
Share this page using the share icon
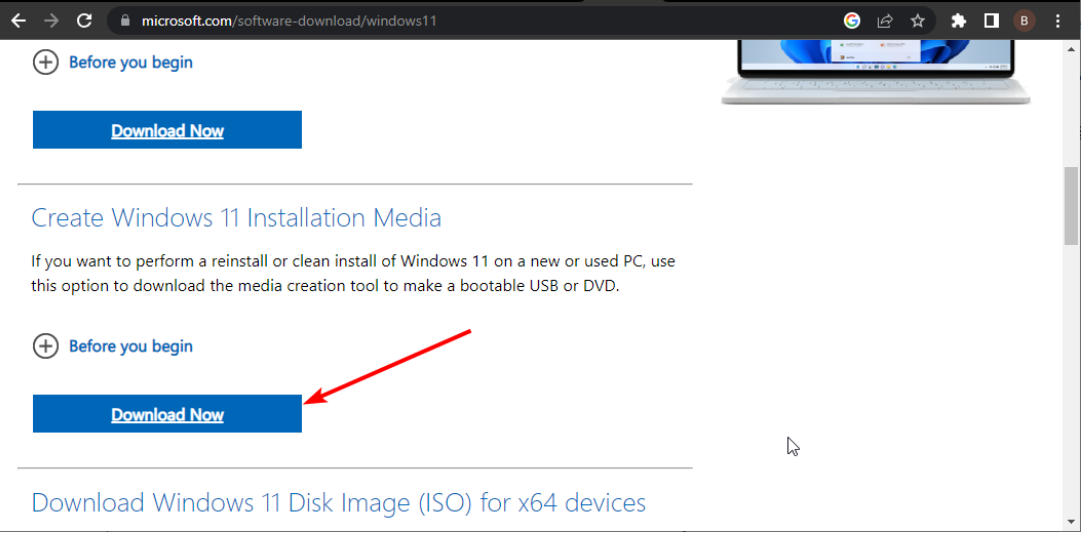885,20
